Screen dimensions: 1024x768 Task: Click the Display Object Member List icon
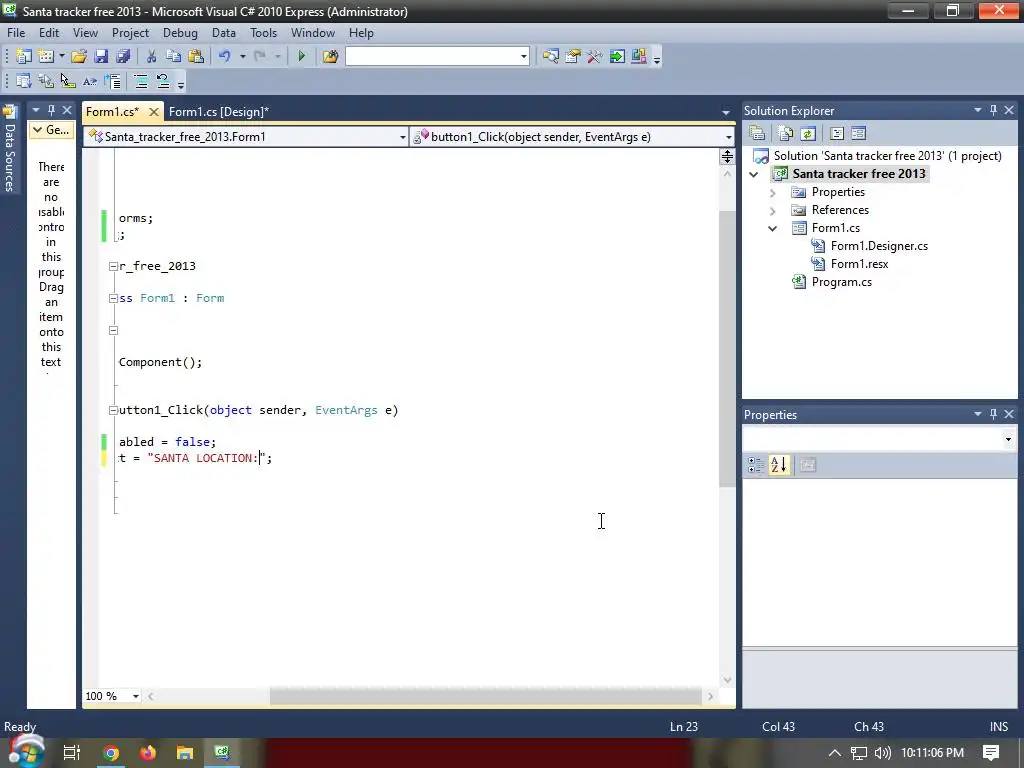pos(24,81)
